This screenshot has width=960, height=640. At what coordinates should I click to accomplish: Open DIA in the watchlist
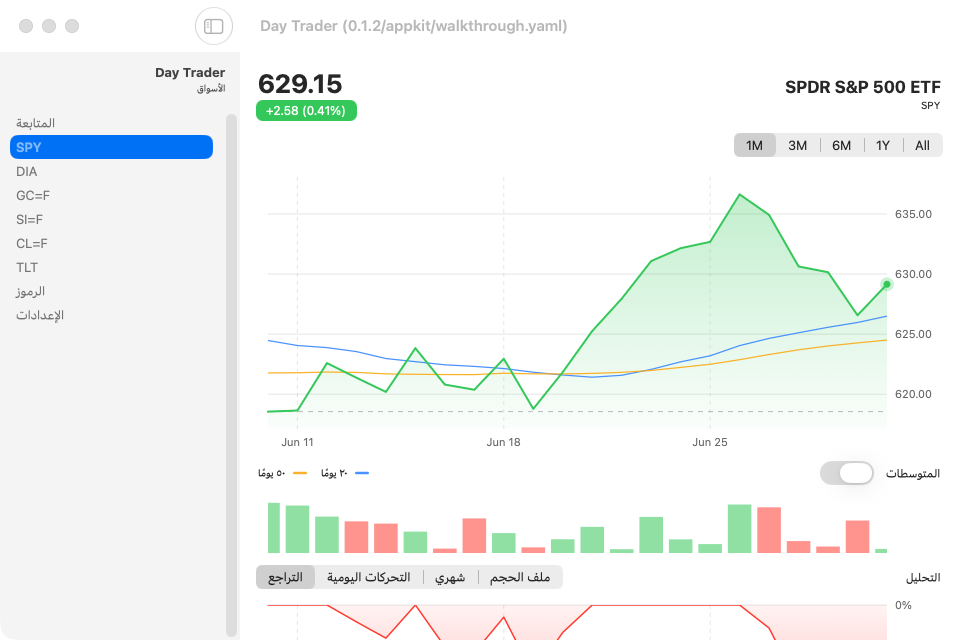point(111,171)
